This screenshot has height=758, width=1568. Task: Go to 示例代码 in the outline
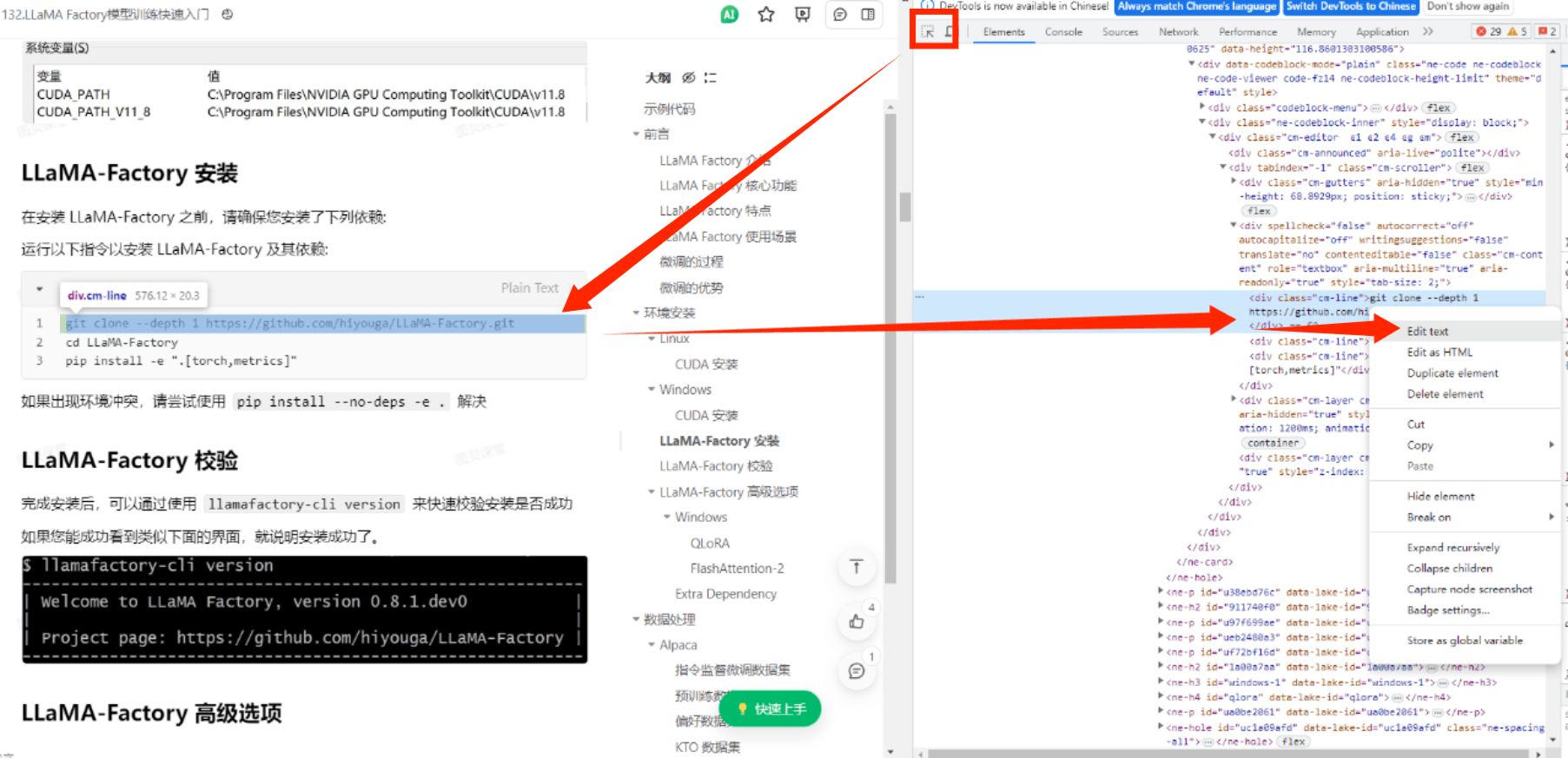click(669, 109)
